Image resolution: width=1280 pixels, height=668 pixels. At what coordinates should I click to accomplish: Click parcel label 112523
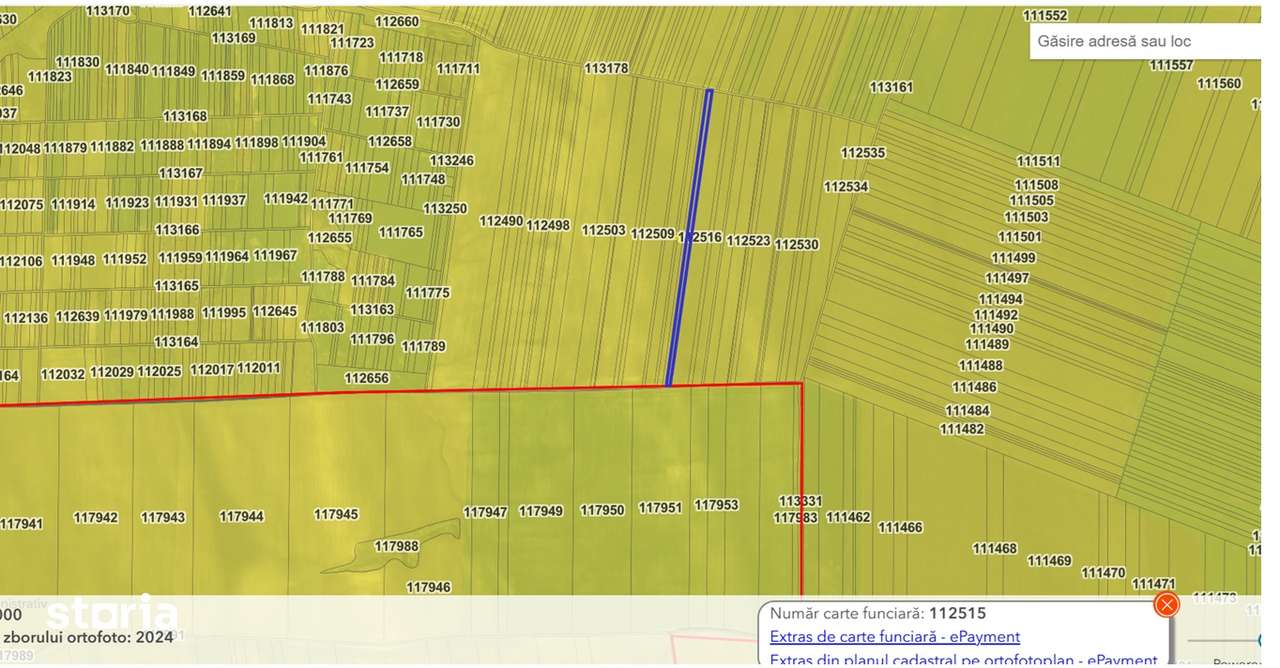(x=748, y=240)
